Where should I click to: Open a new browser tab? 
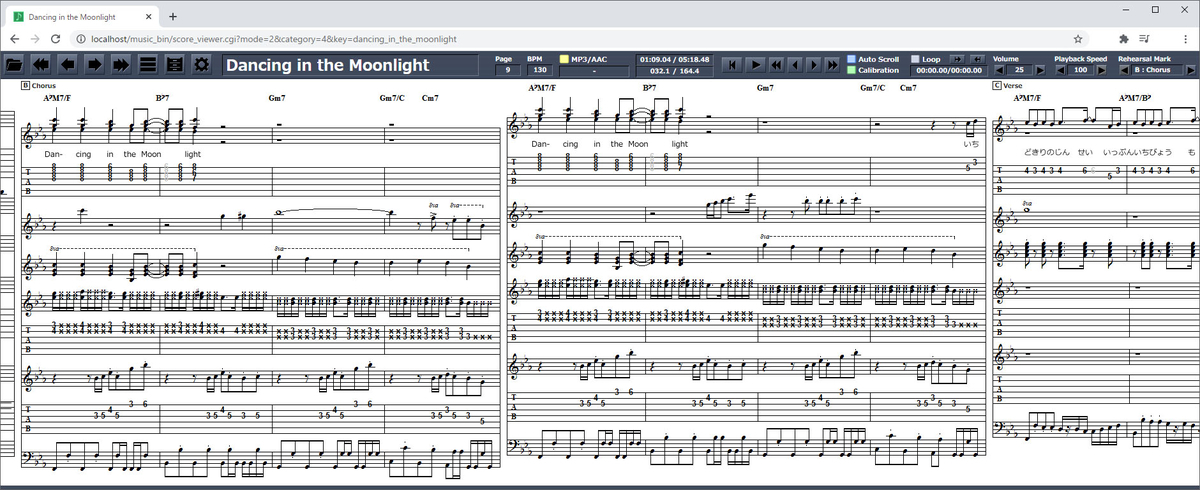[173, 17]
